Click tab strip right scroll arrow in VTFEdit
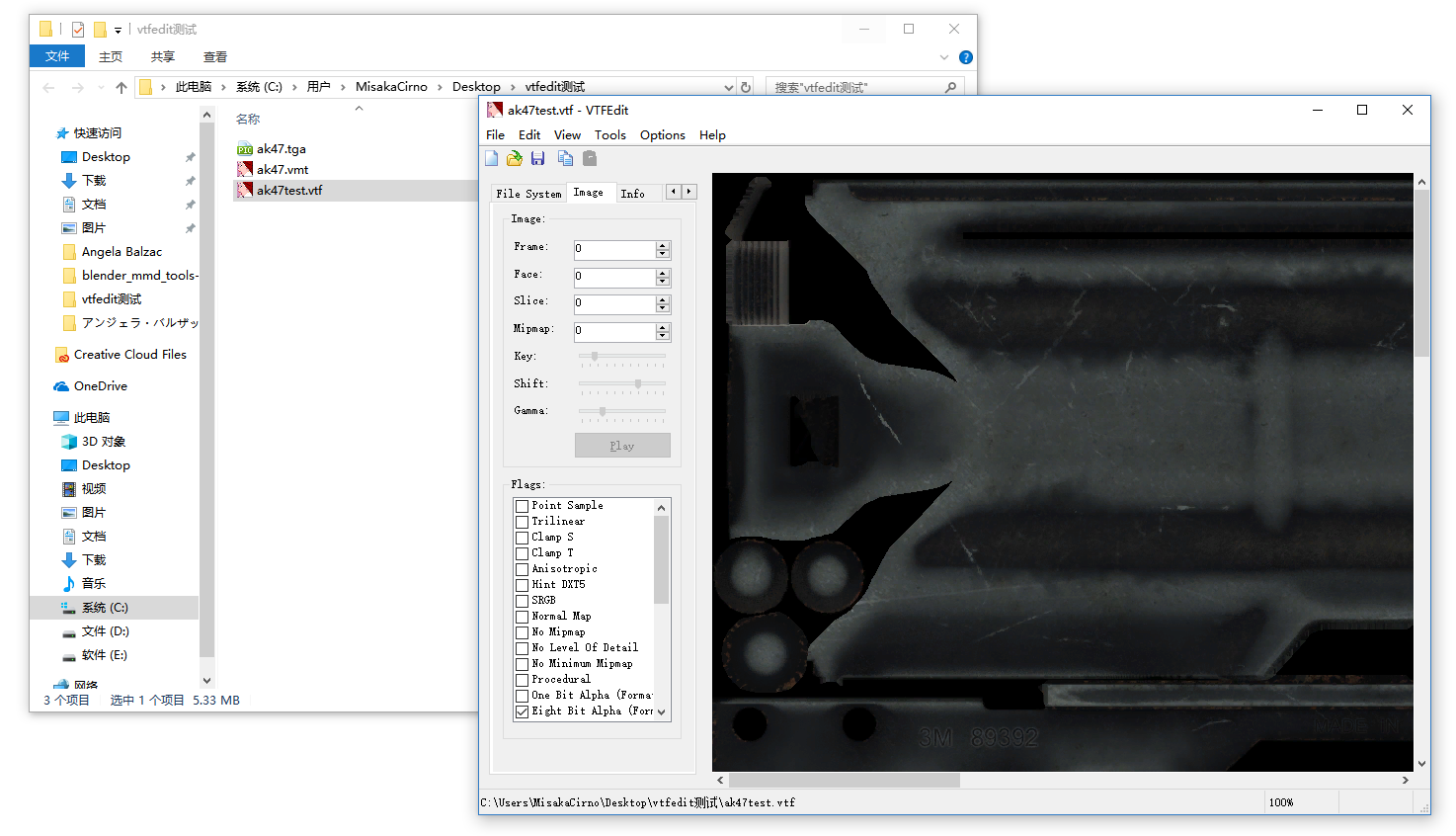The height and width of the screenshot is (836, 1456). click(689, 192)
